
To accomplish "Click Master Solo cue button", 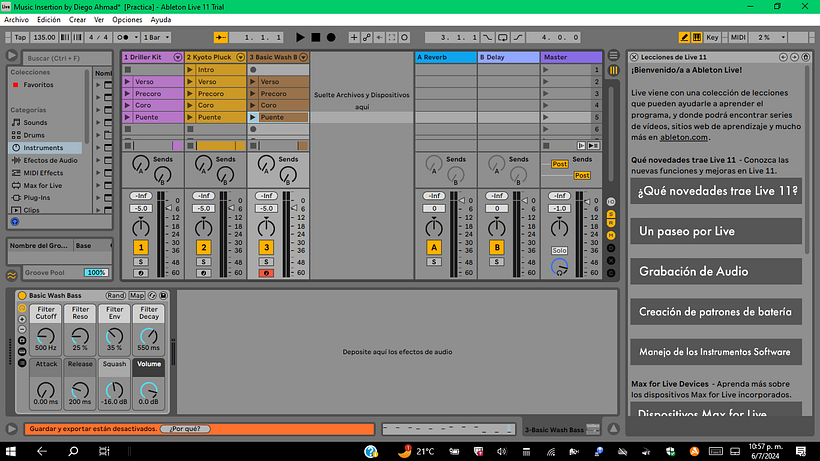I will click(x=559, y=250).
